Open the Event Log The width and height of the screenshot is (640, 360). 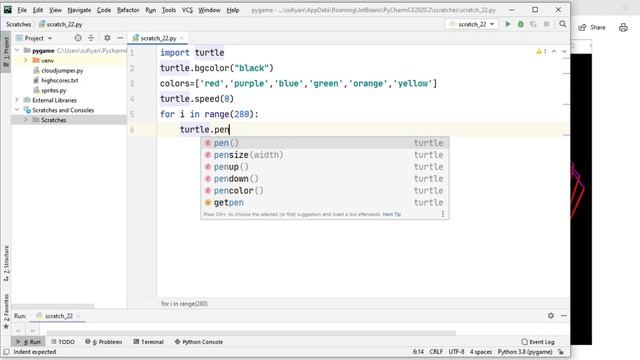point(538,342)
